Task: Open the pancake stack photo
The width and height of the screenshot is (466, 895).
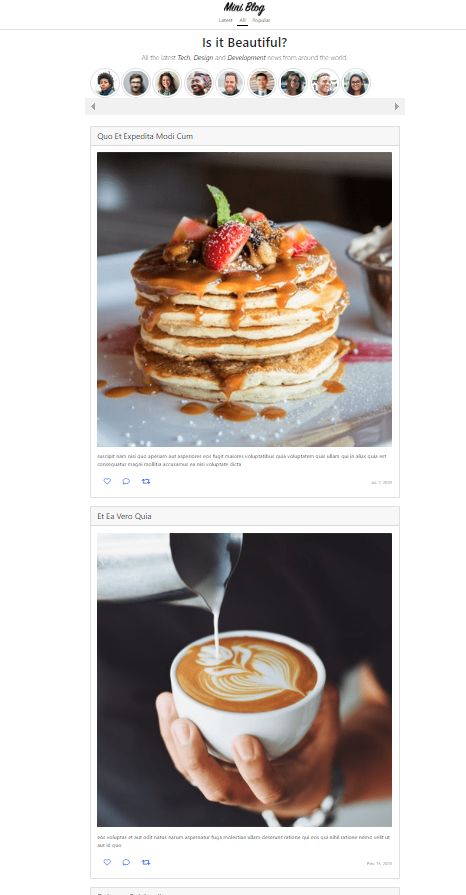Action: tap(244, 299)
